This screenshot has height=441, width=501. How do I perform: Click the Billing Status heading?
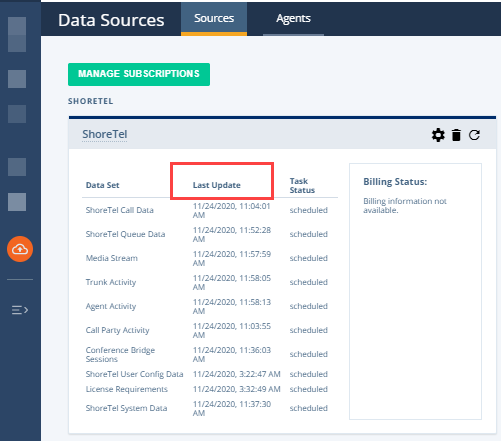click(x=395, y=182)
